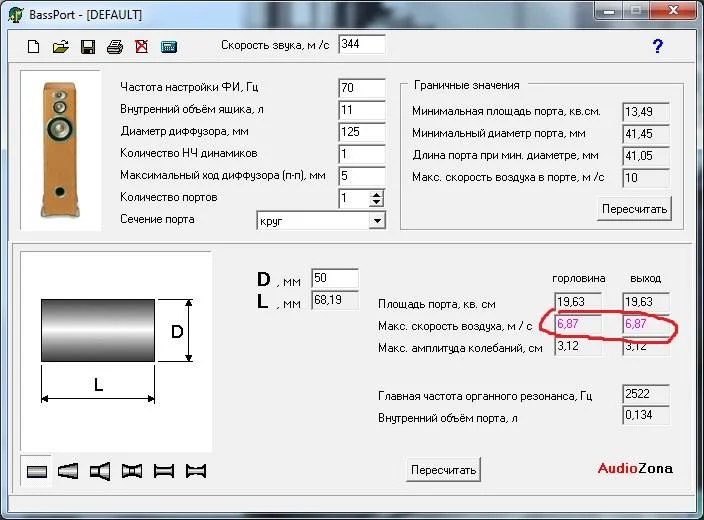Select the horn-shaped port flared on the right

[100, 471]
